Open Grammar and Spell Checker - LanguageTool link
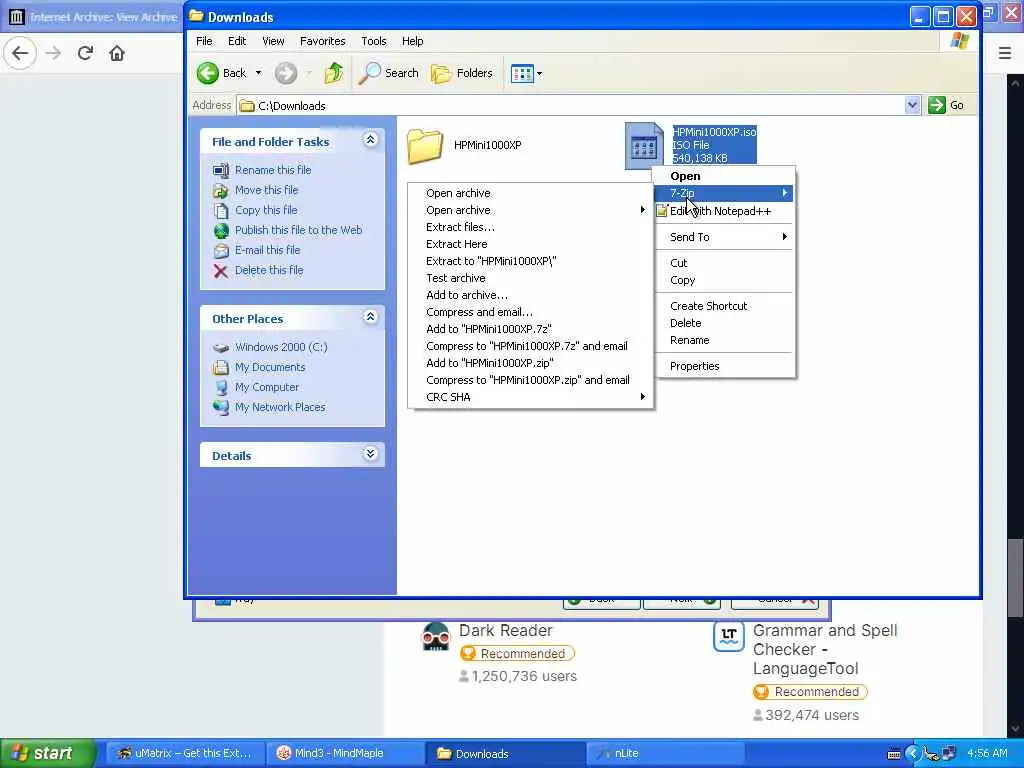Image resolution: width=1024 pixels, height=768 pixels. point(825,650)
